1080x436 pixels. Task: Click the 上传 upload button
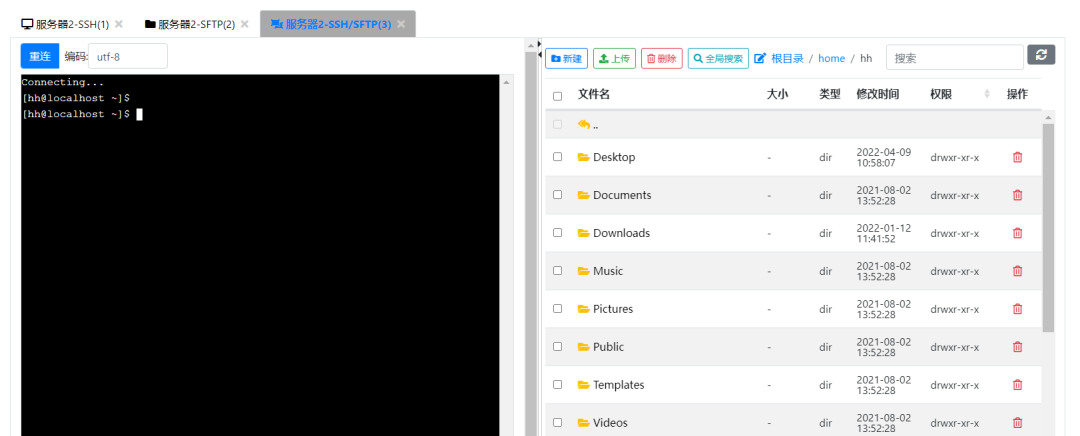tap(614, 59)
